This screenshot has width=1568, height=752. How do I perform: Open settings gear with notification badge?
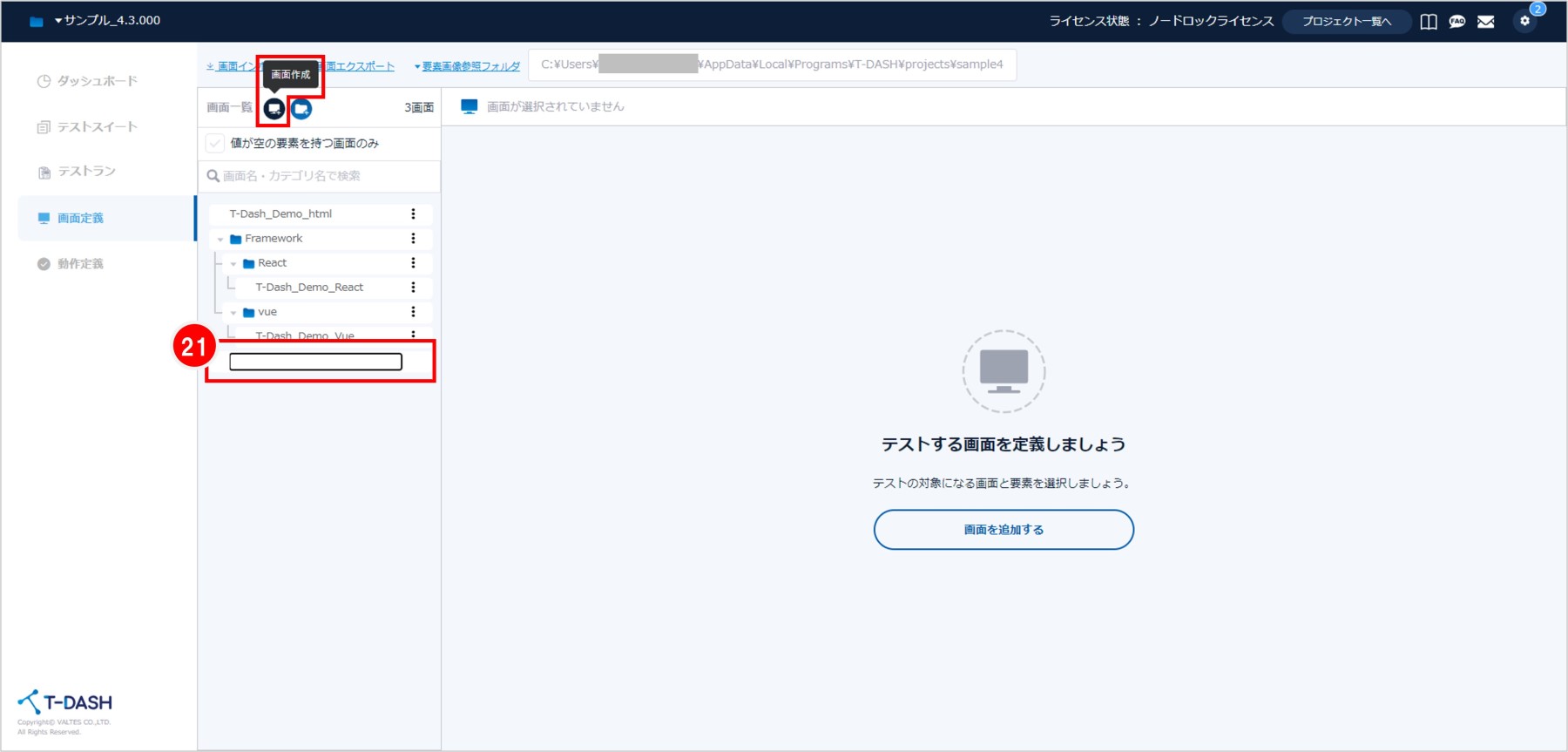click(1524, 21)
